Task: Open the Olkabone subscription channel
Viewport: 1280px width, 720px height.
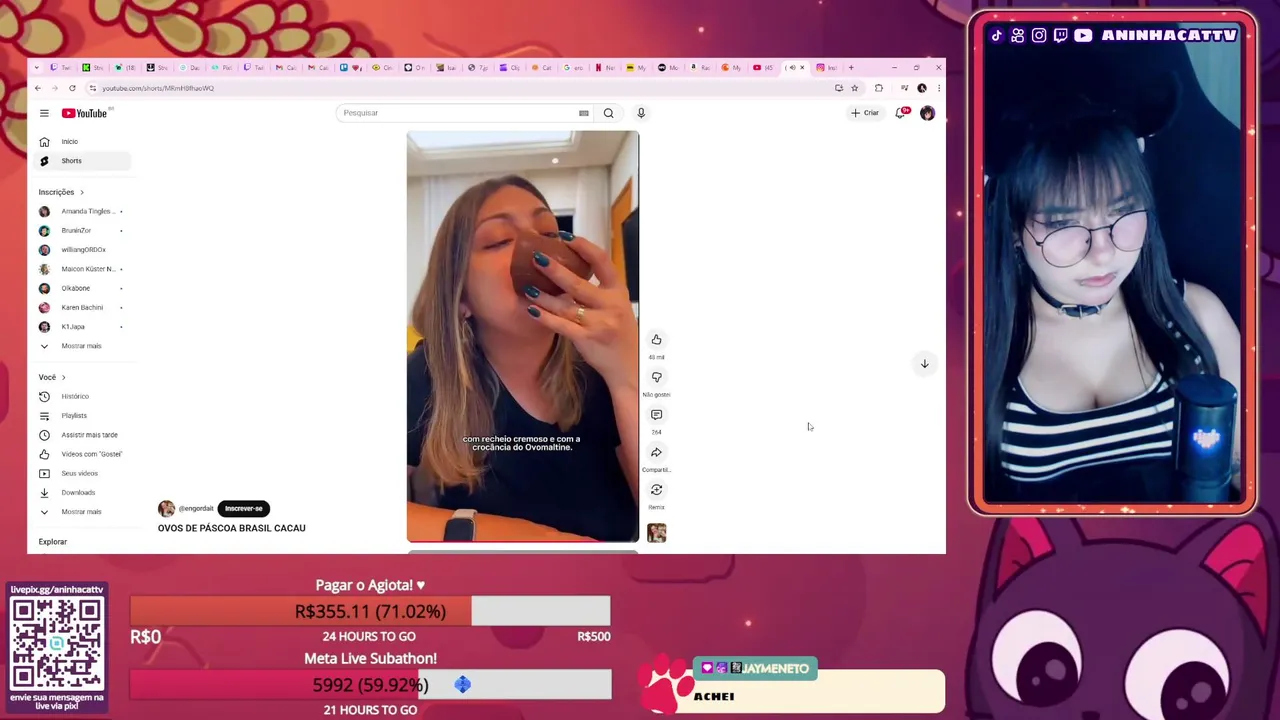Action: [x=82, y=288]
